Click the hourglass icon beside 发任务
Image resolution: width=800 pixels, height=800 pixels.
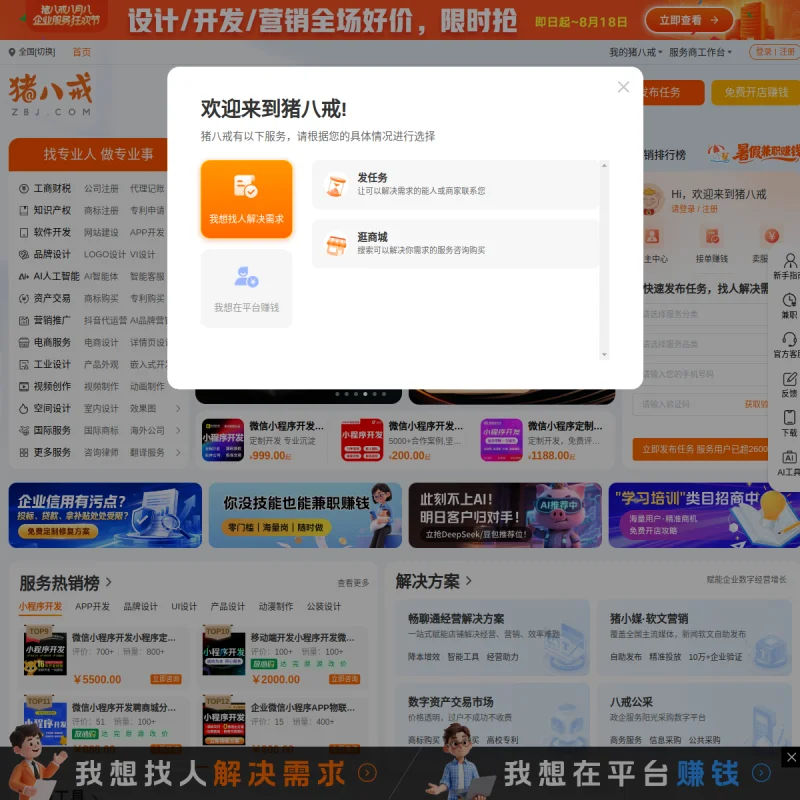(x=336, y=185)
